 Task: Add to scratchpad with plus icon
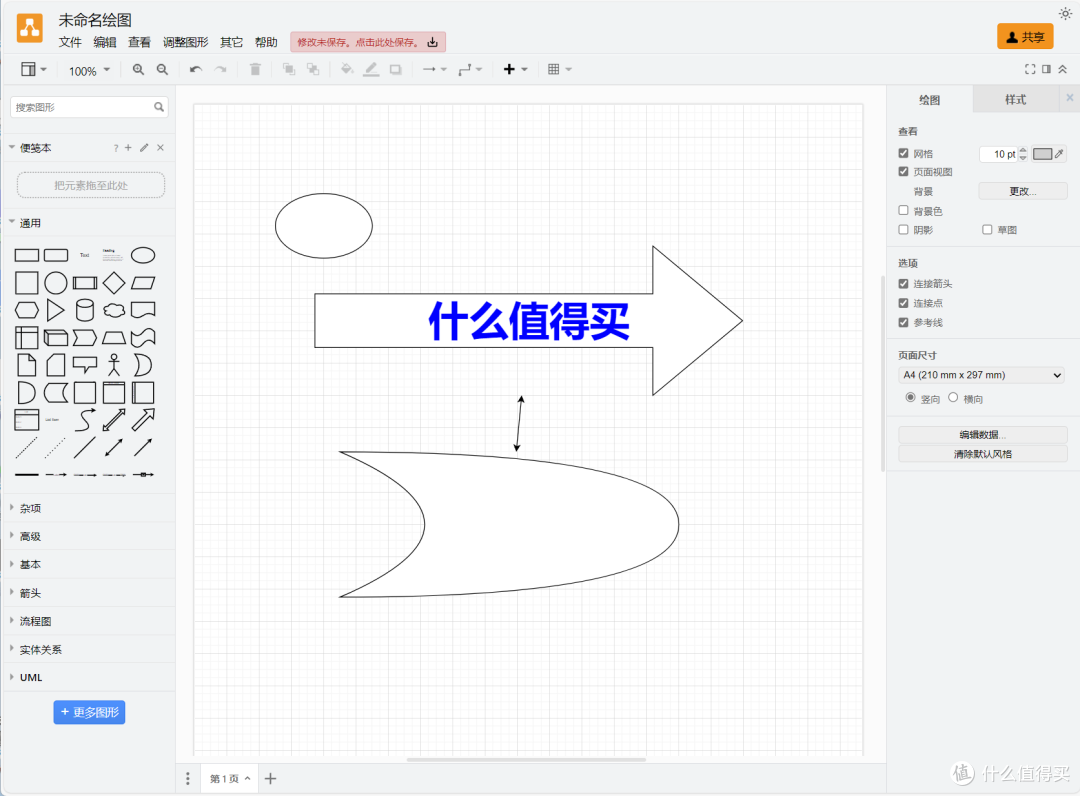128,147
